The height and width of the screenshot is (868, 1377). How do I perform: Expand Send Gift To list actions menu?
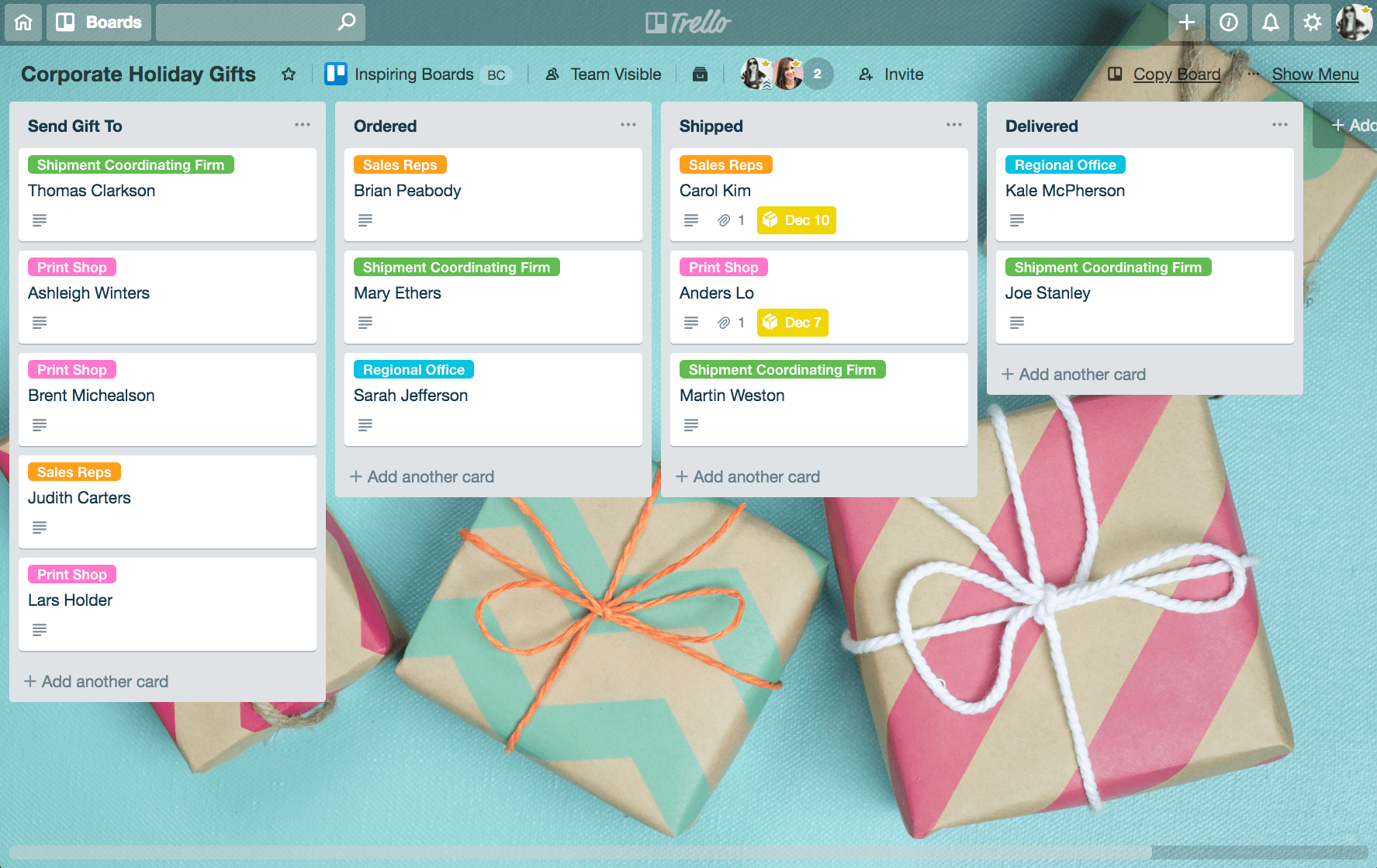[302, 125]
